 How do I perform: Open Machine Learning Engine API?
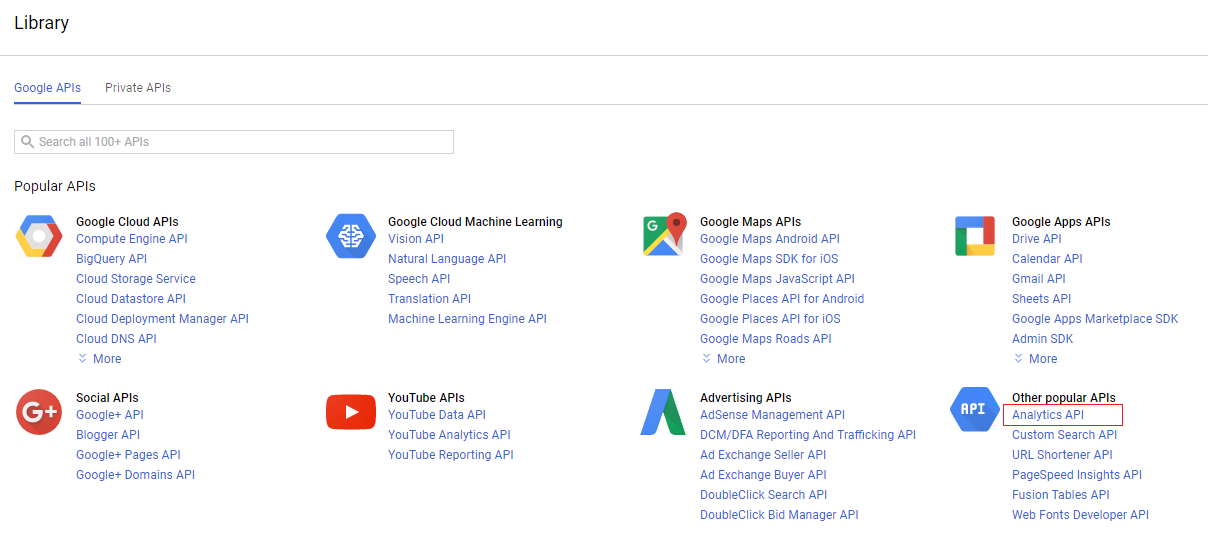[467, 319]
